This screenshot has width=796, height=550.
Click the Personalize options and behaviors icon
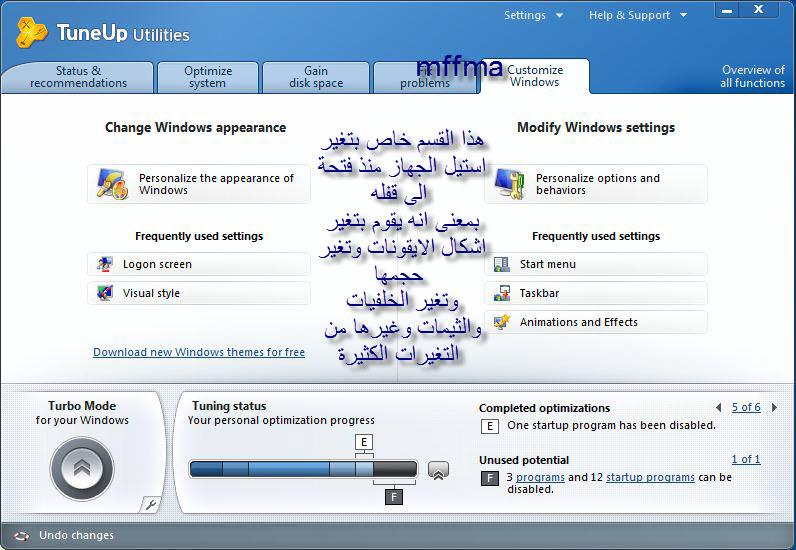coord(509,184)
